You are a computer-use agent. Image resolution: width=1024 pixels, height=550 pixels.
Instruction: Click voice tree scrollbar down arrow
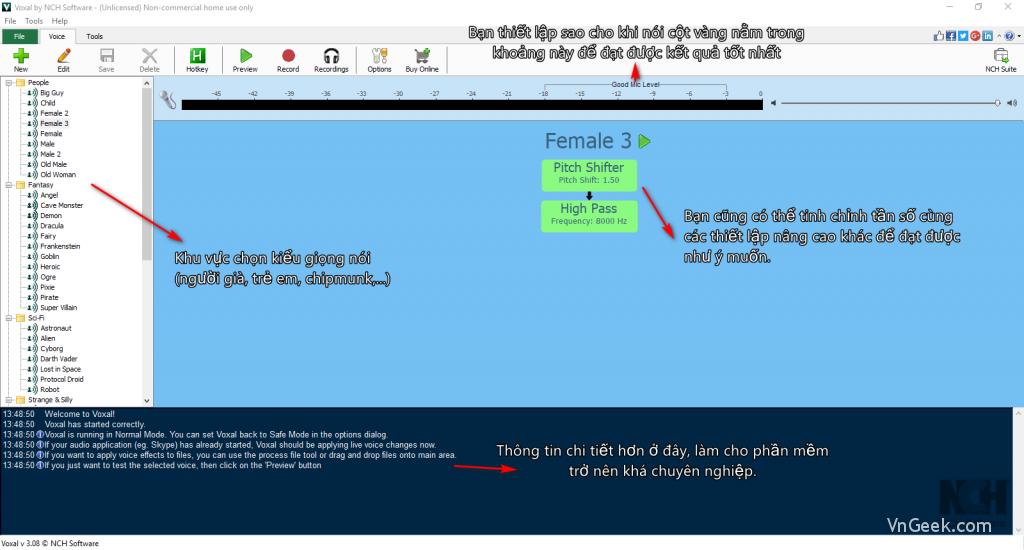[146, 400]
